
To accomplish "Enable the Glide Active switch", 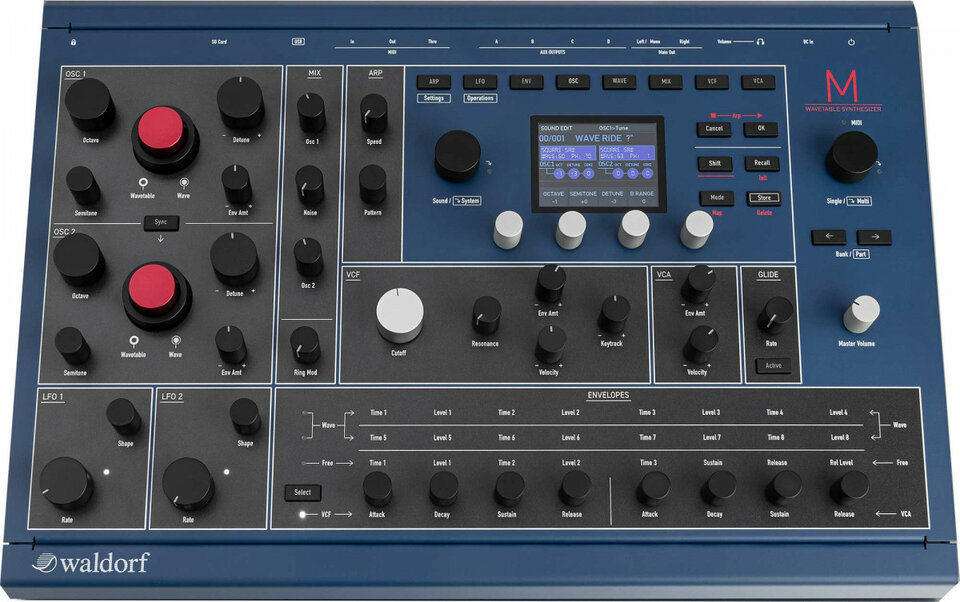I will tap(773, 366).
